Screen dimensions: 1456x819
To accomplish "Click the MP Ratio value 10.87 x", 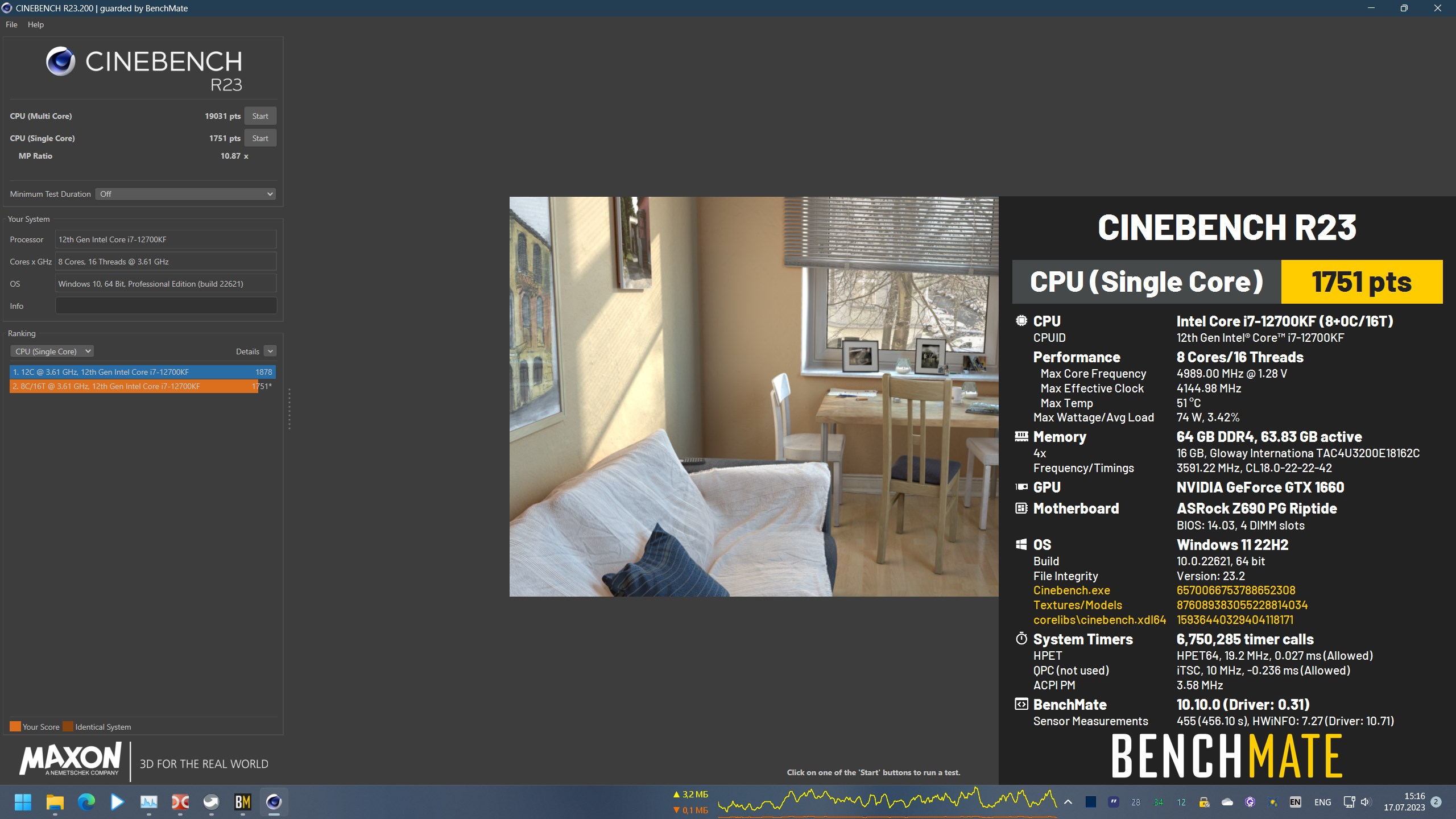I will coord(234,156).
